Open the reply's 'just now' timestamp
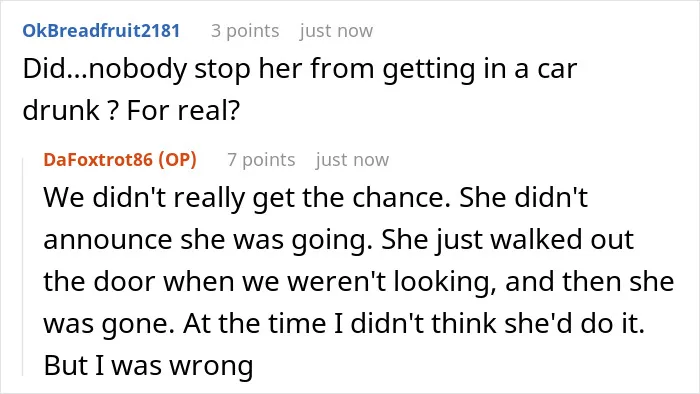Image resolution: width=700 pixels, height=394 pixels. click(x=352, y=159)
